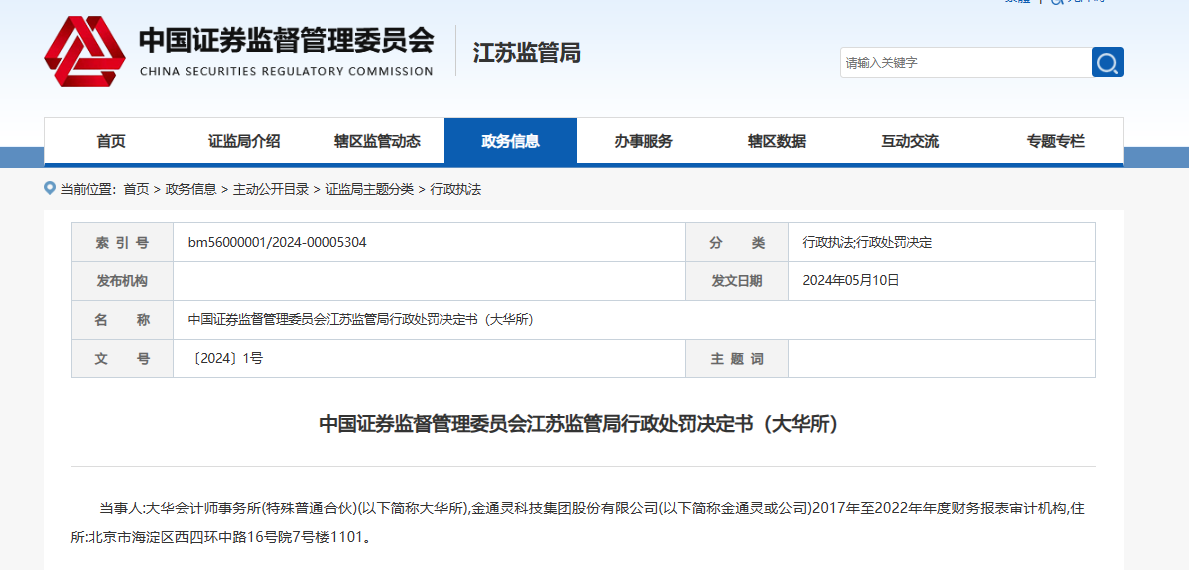Open 证监局主题分类 breadcrumb link
Image resolution: width=1189 pixels, height=570 pixels.
pyautogui.click(x=370, y=189)
